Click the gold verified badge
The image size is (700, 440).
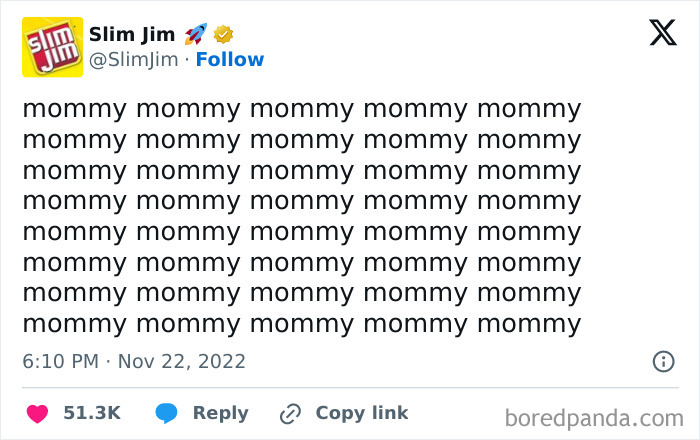(x=224, y=34)
